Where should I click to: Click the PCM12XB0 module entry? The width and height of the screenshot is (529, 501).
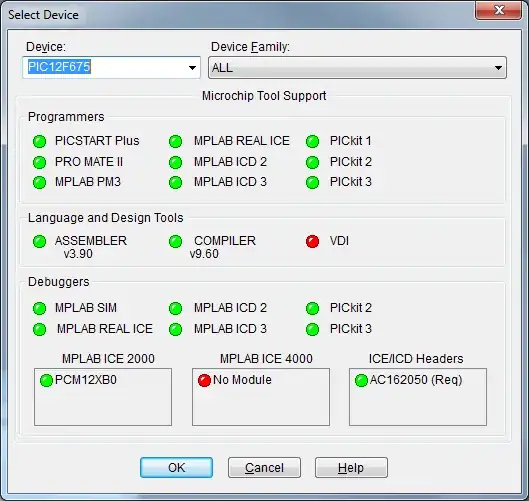coord(86,380)
